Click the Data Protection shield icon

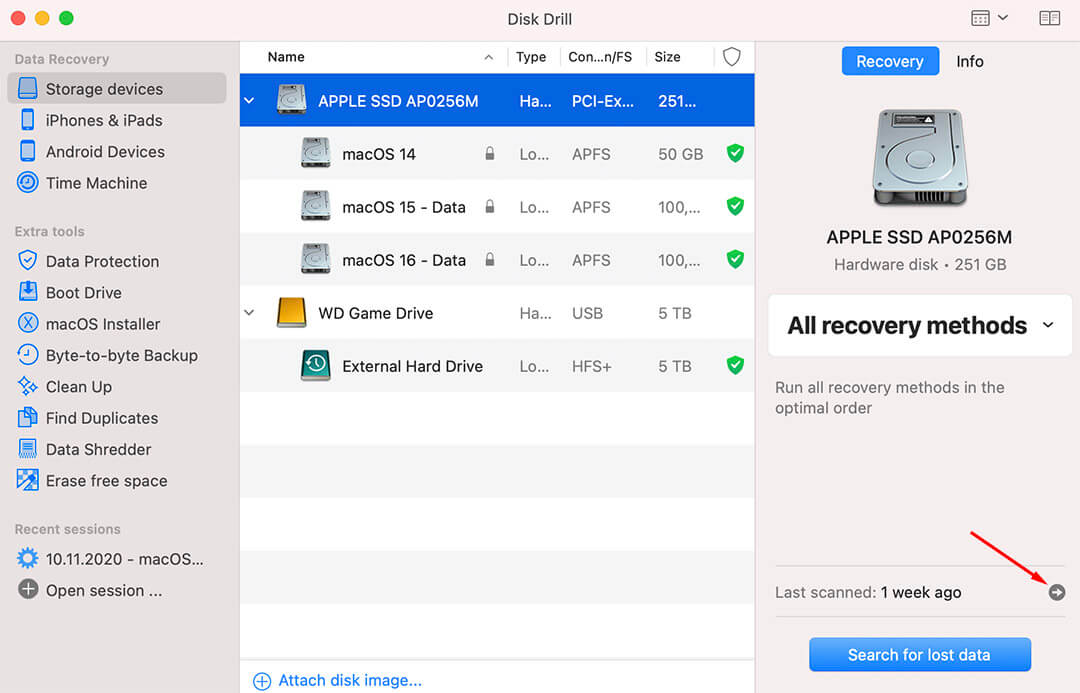[28, 260]
